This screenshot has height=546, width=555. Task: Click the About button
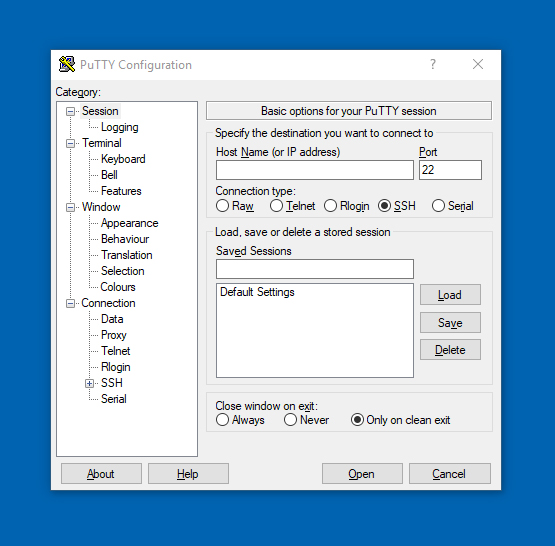point(101,473)
